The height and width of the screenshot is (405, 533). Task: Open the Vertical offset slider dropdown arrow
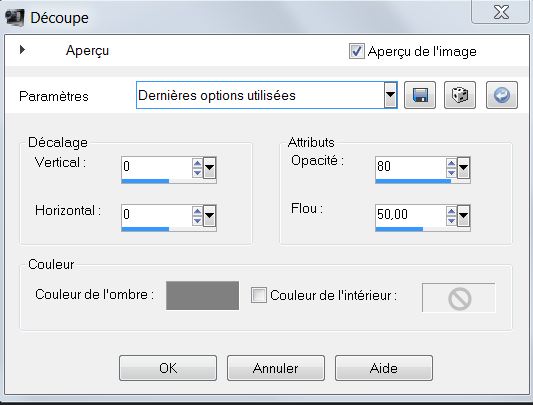click(x=209, y=167)
